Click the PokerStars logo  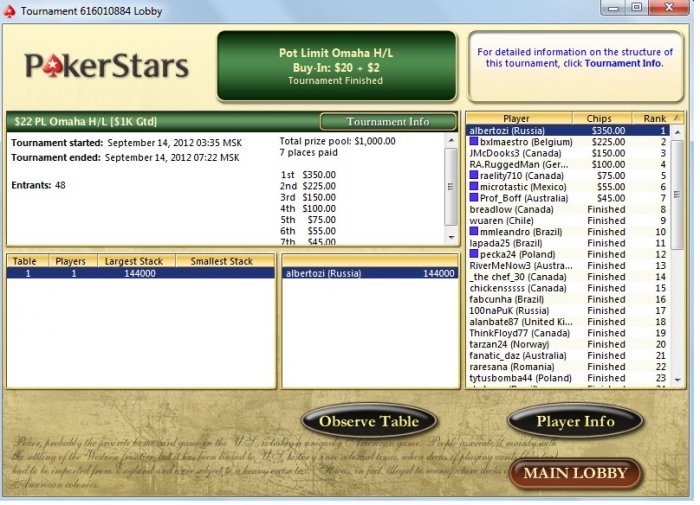pyautogui.click(x=106, y=66)
